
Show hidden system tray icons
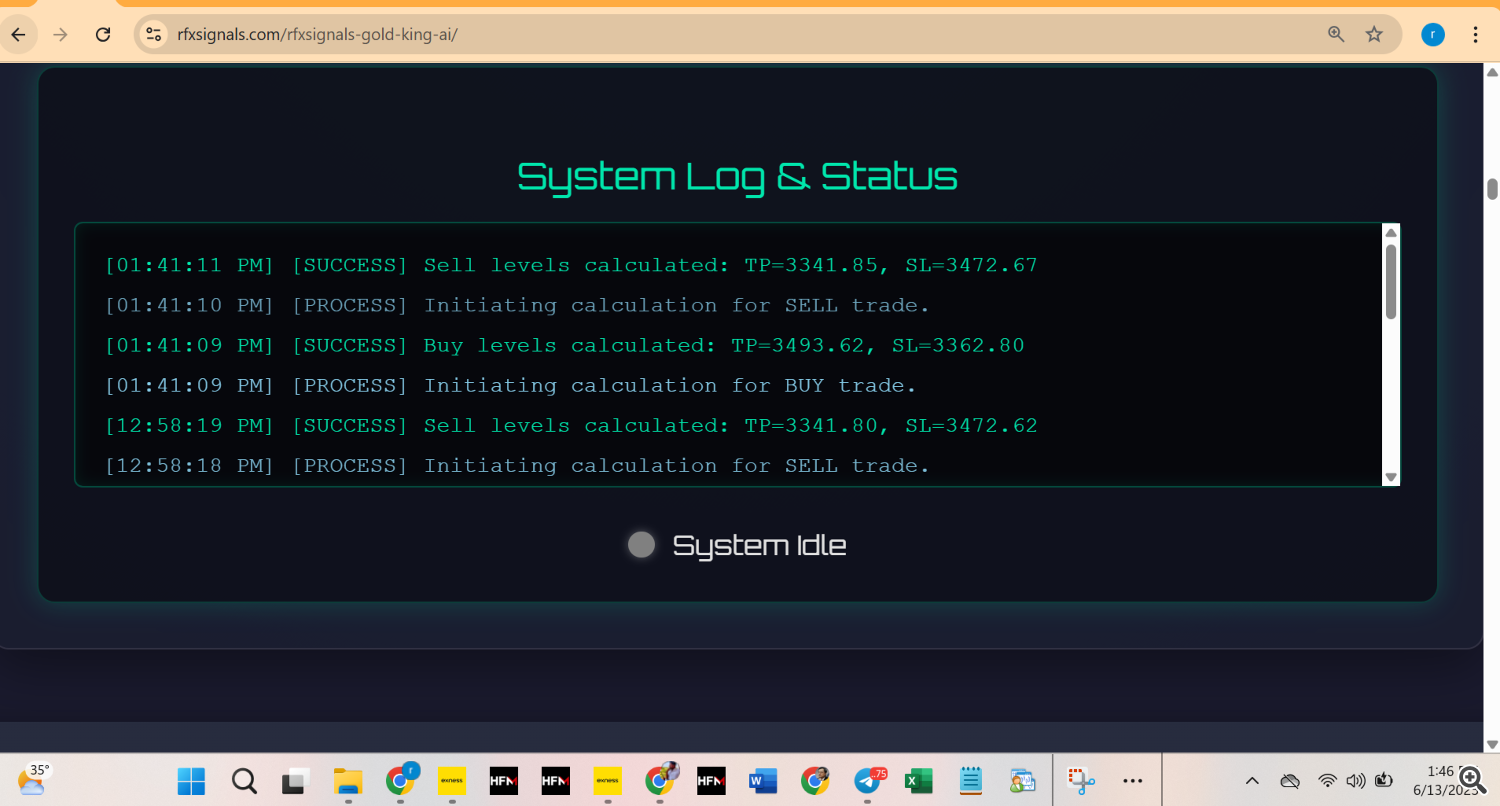[x=1251, y=781]
